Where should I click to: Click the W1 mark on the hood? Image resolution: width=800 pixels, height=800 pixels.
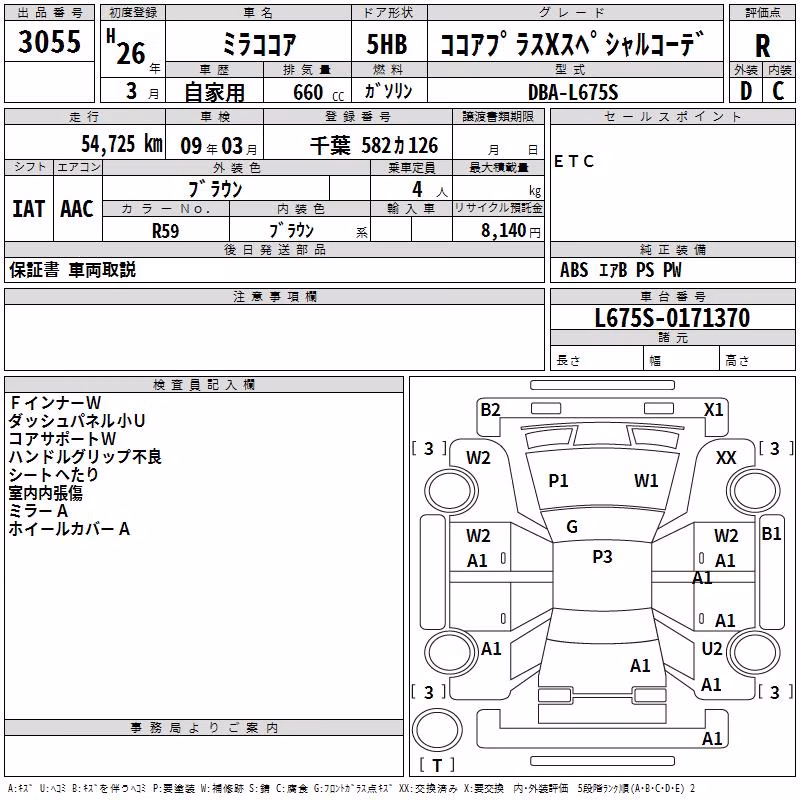[x=646, y=481]
